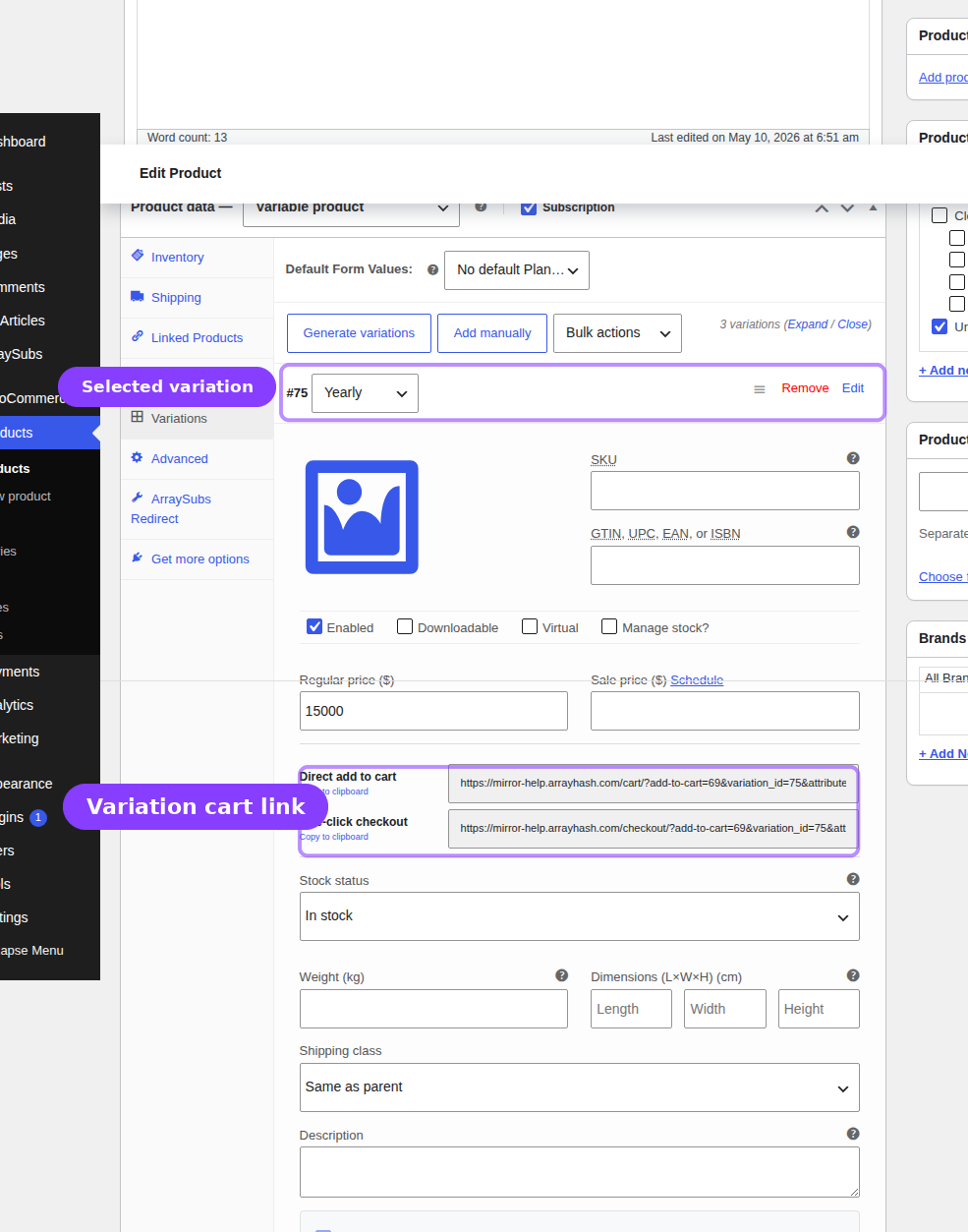
Task: Open the SKU help tooltip
Action: pyautogui.click(x=853, y=458)
